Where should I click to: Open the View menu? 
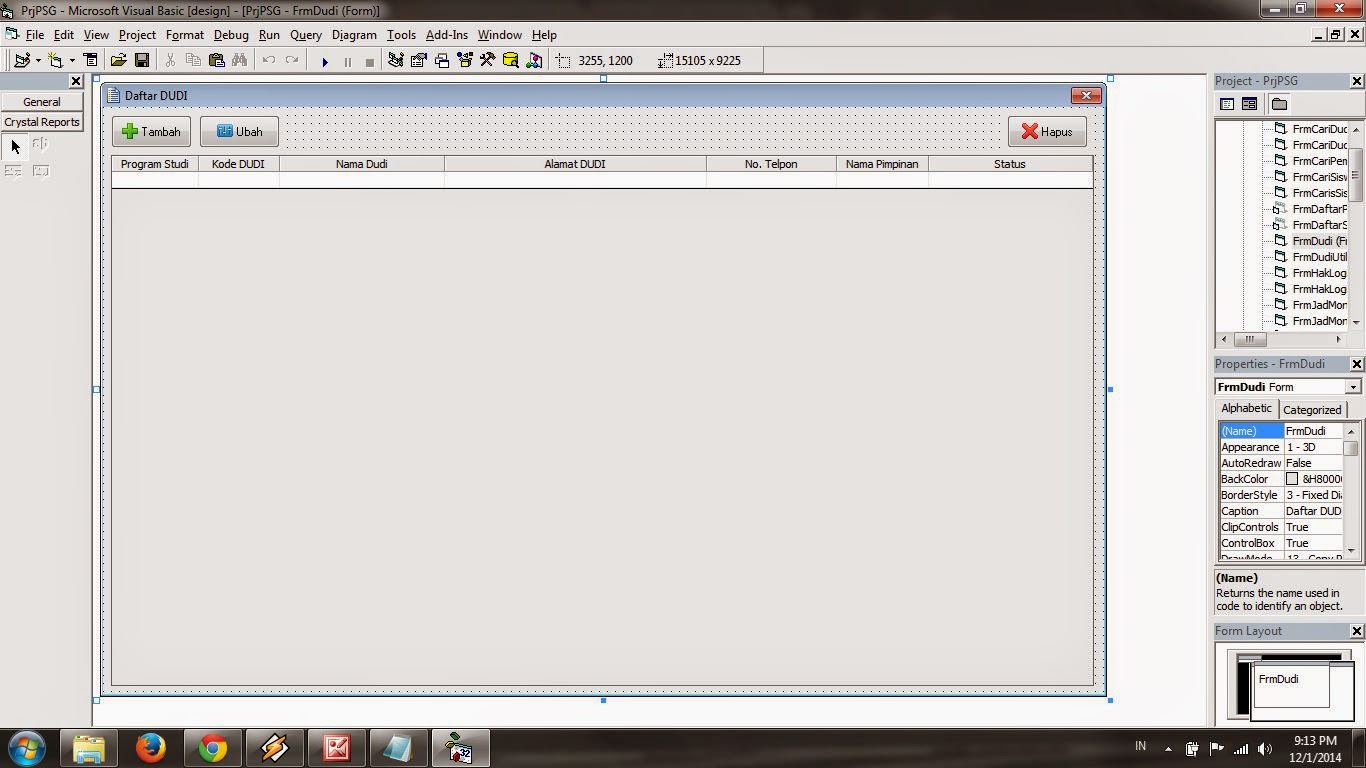(96, 35)
